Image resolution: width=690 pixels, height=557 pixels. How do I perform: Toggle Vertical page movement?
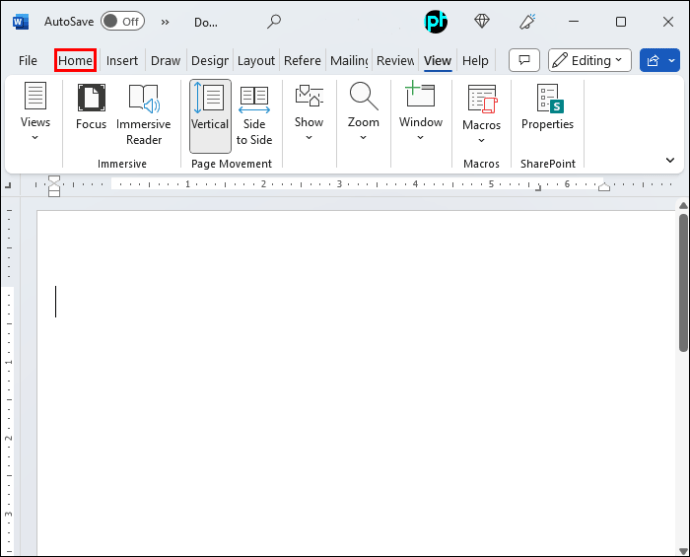coord(210,116)
